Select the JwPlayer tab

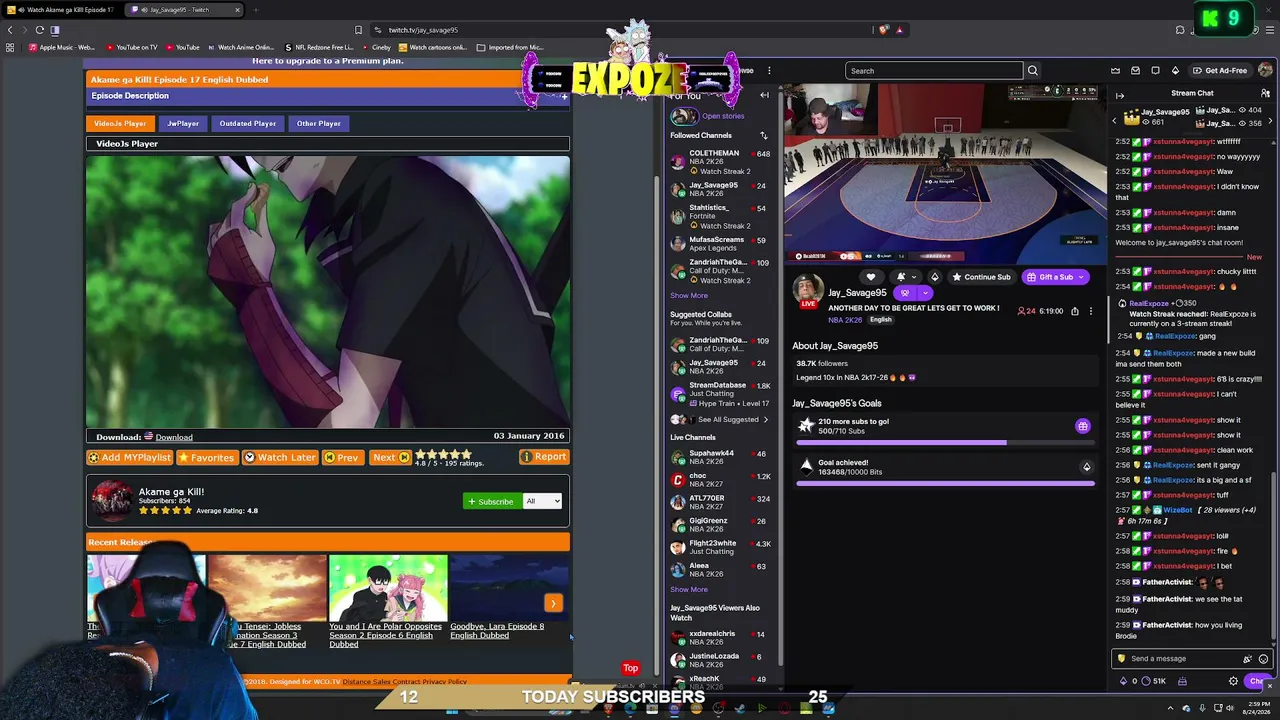pos(183,123)
